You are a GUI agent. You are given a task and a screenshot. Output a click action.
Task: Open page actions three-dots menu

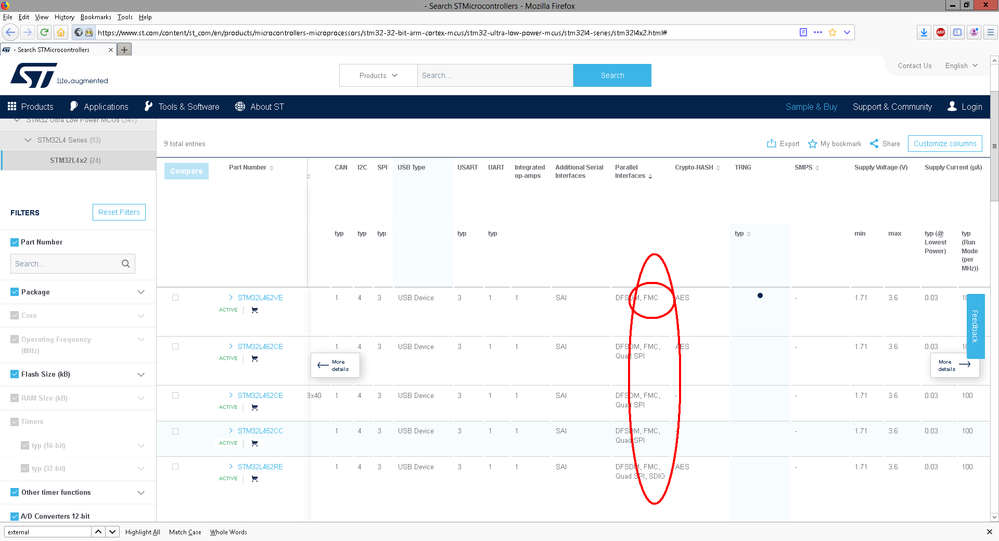[x=818, y=32]
